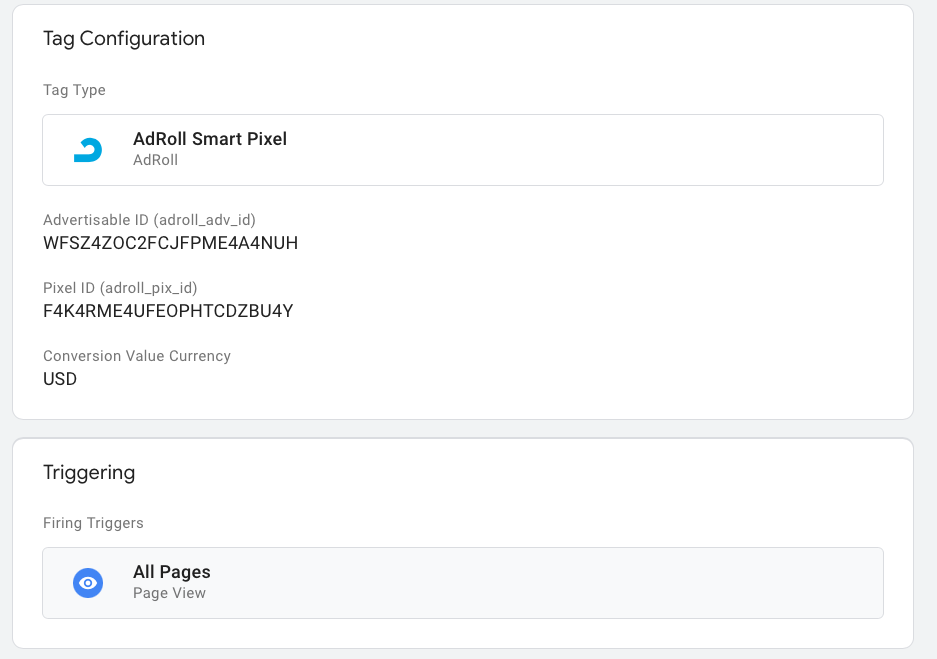Screen dimensions: 937x659
Task: Select the Pixel ID value F4K4RME4UFEOPHTCDZBU4Y
Action: (168, 311)
